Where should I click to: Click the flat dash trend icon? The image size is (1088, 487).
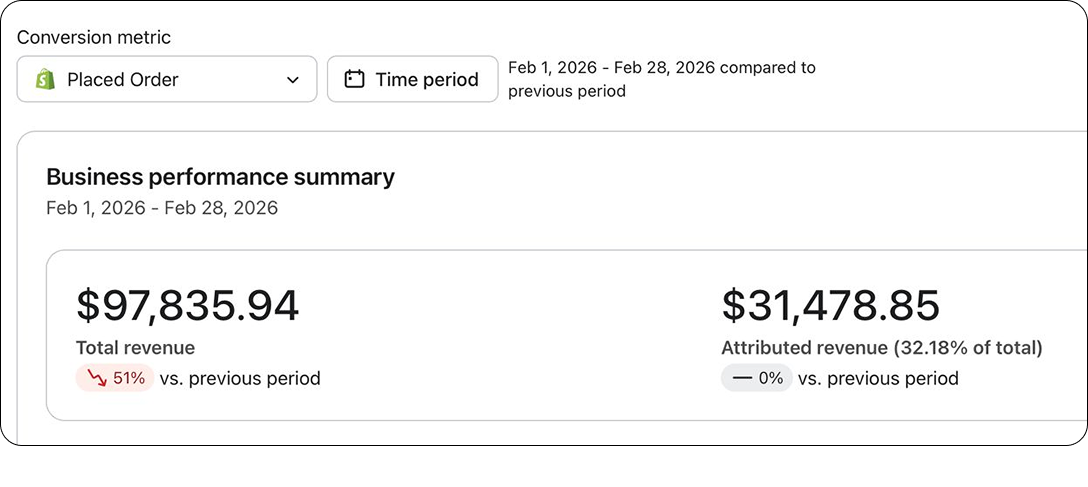click(742, 378)
